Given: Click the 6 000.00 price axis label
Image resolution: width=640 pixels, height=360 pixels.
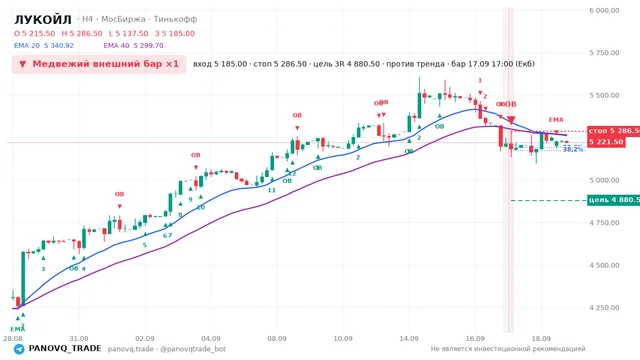Looking at the screenshot, I should click(x=604, y=11).
